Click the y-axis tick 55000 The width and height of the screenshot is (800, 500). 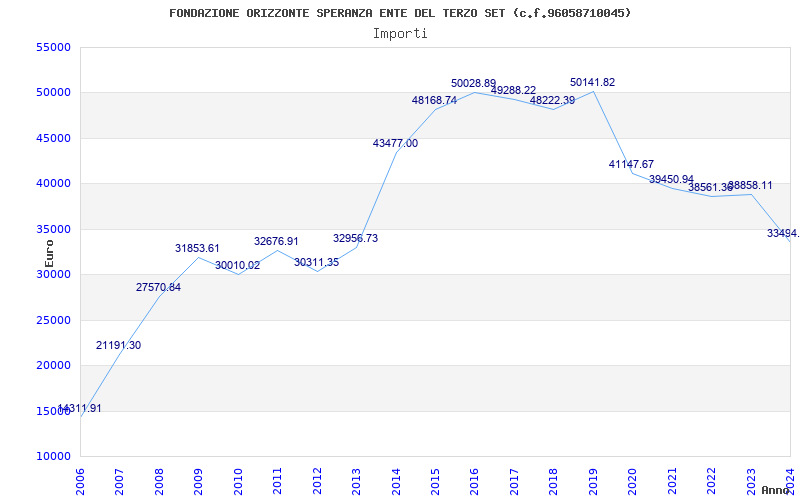53,47
